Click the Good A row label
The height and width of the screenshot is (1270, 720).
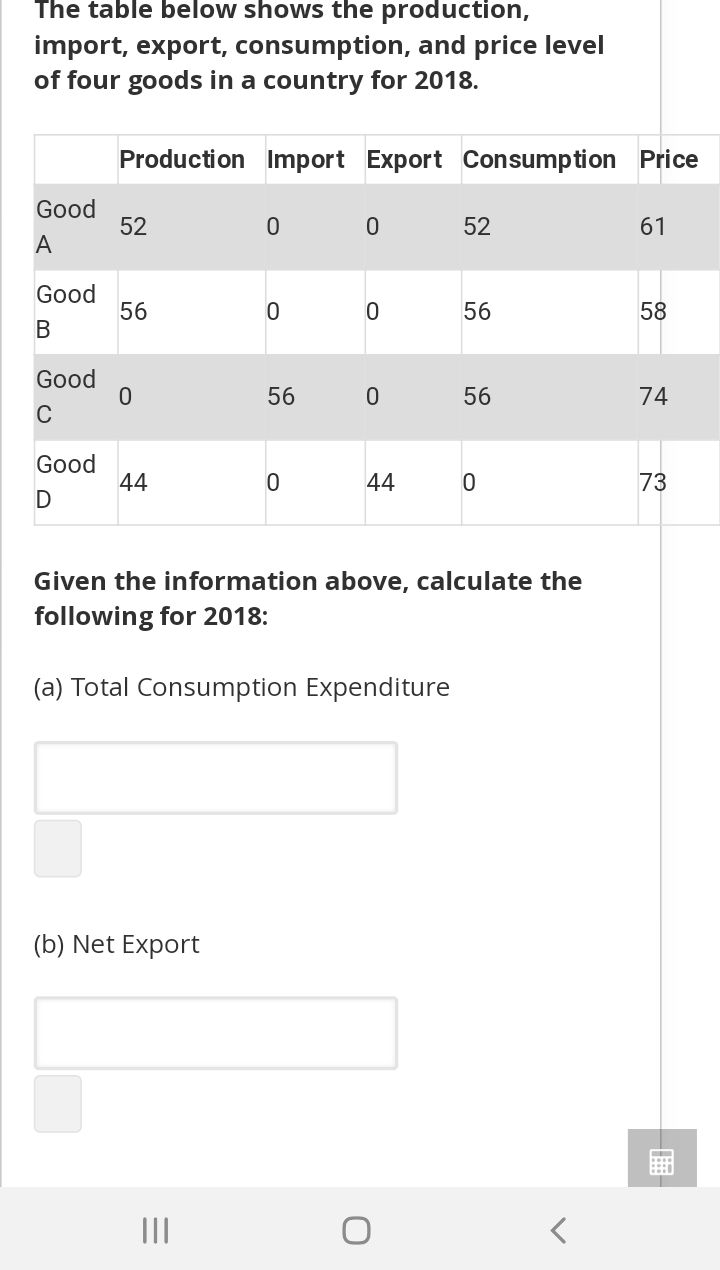pos(65,227)
